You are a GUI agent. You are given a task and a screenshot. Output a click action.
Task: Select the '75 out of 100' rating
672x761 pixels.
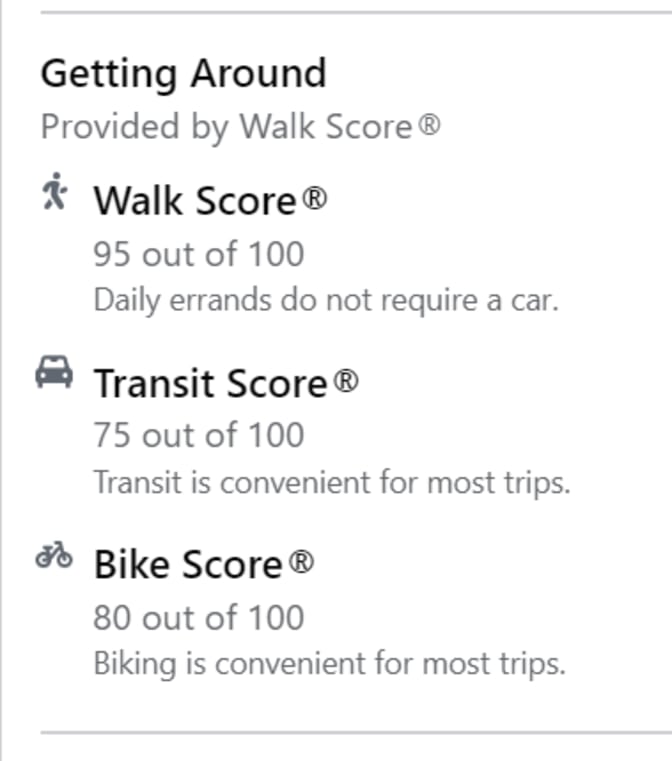pyautogui.click(x=198, y=436)
